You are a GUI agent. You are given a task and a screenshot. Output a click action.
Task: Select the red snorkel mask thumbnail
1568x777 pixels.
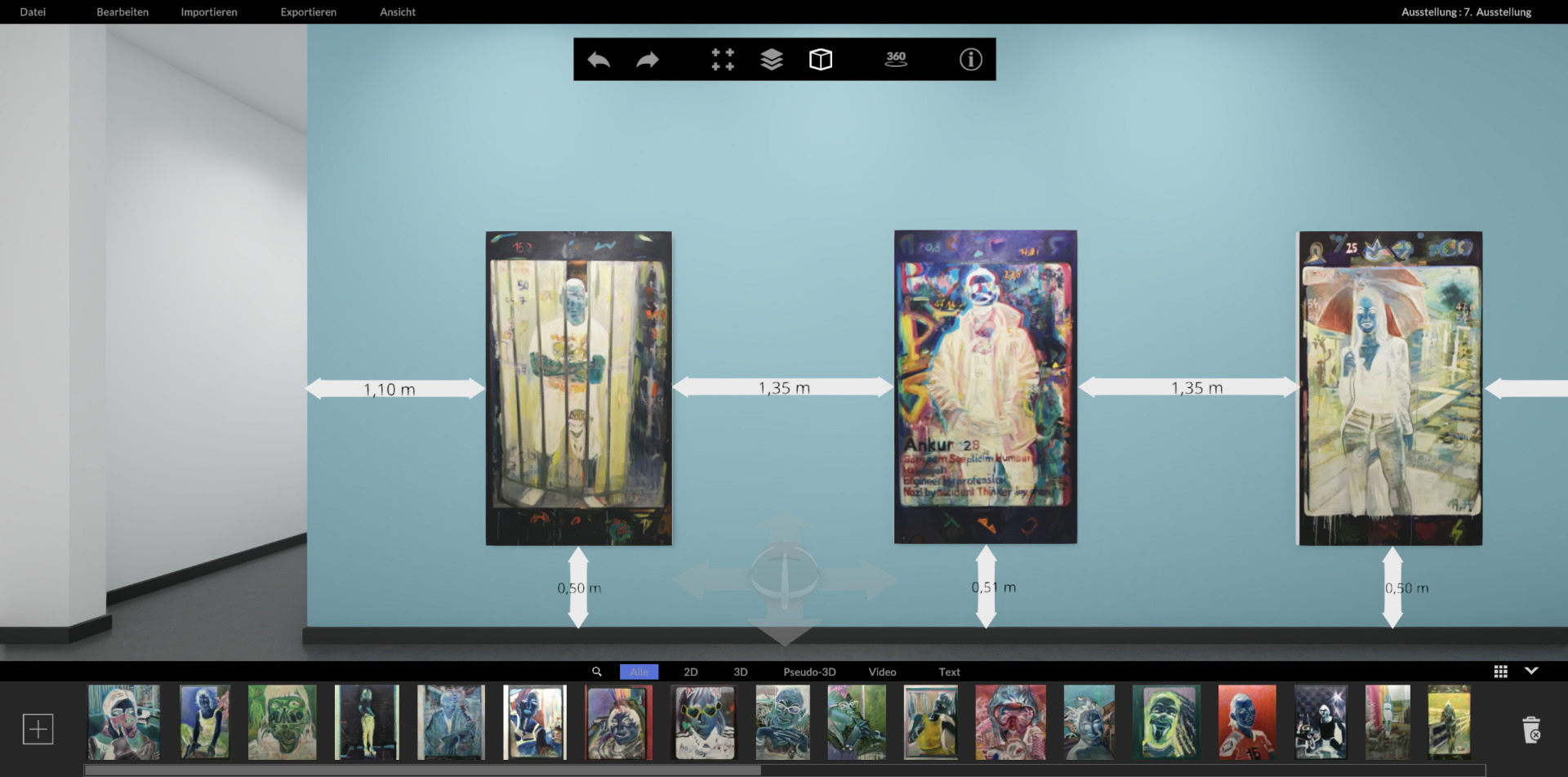1010,722
